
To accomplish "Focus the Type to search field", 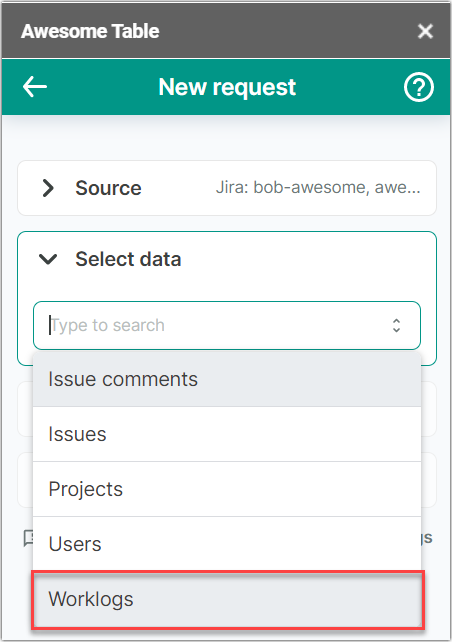I will pyautogui.click(x=227, y=326).
